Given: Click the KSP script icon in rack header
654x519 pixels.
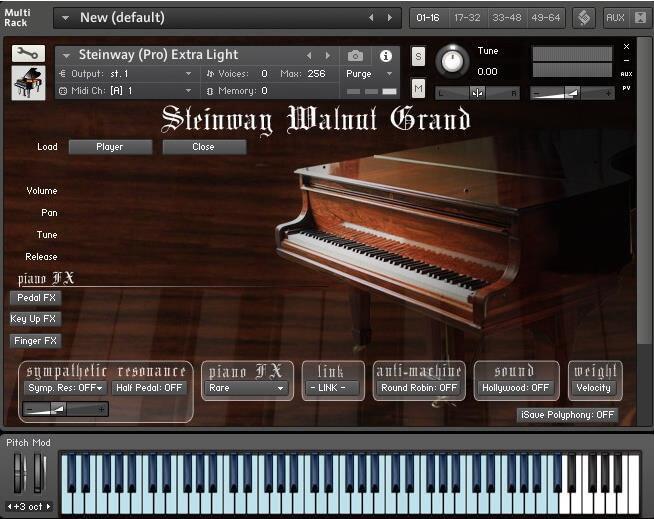Looking at the screenshot, I should (584, 18).
